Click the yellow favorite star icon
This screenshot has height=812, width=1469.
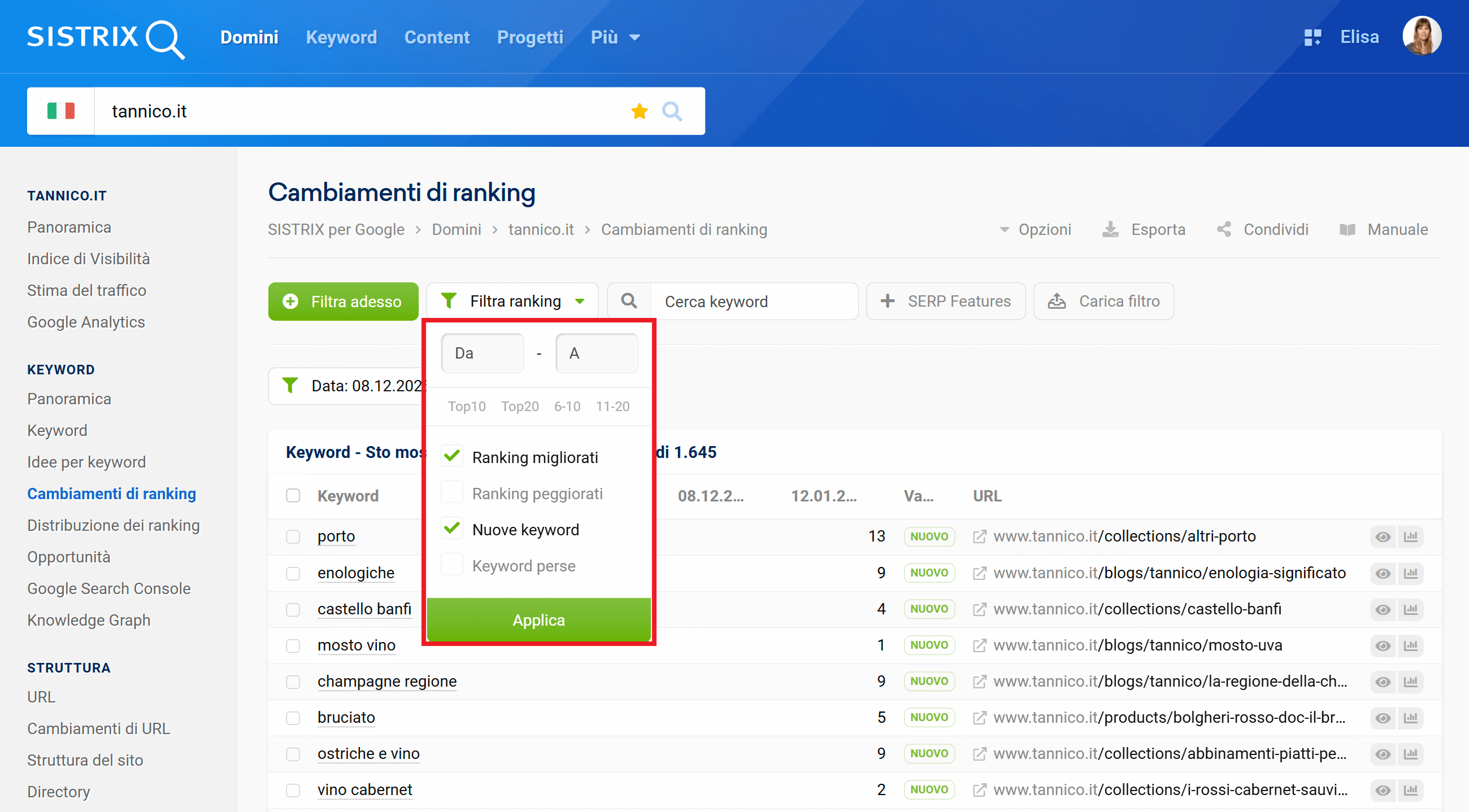639,111
